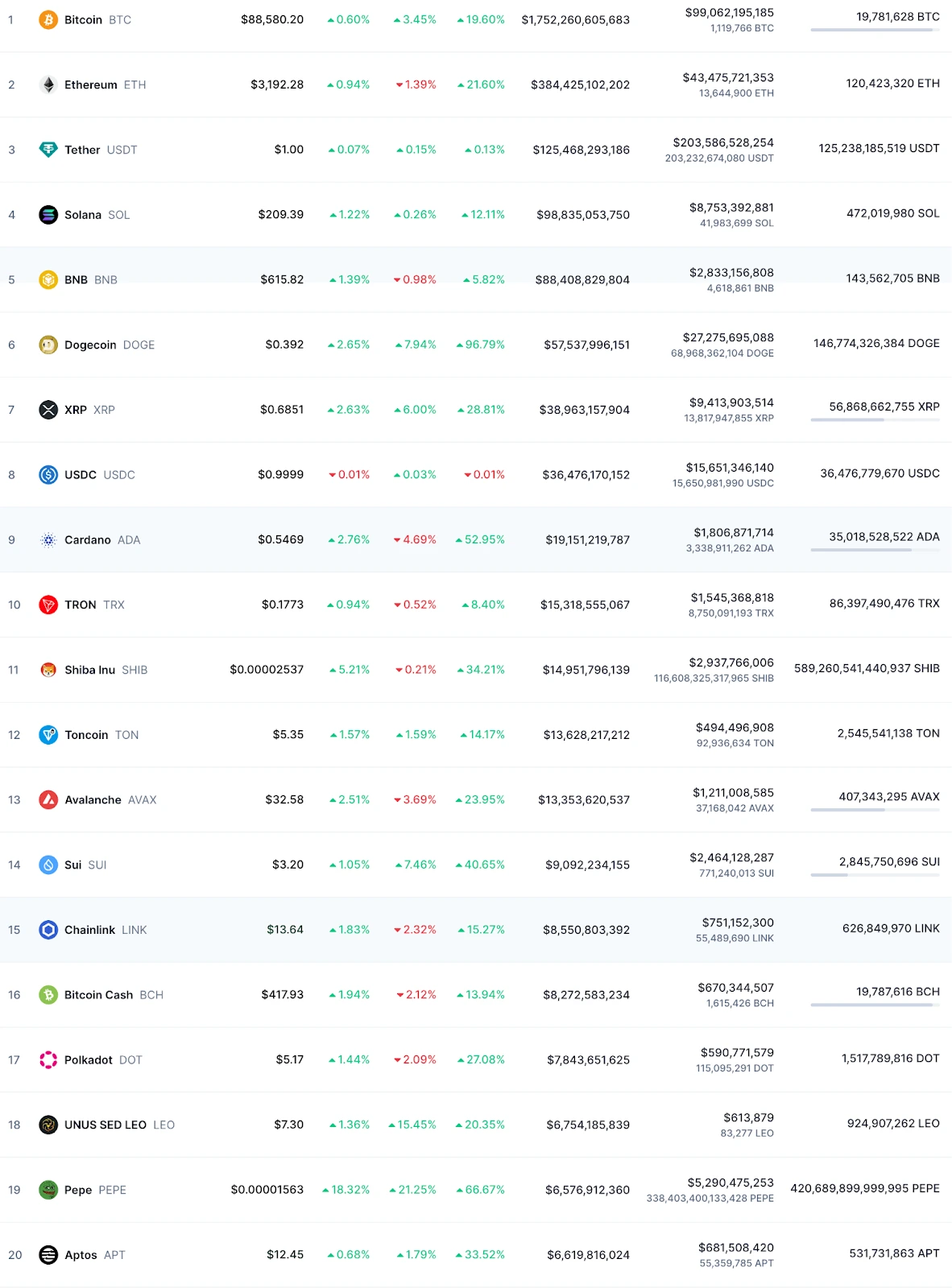Click Dogecoin 7-day change 96.79%

click(481, 345)
